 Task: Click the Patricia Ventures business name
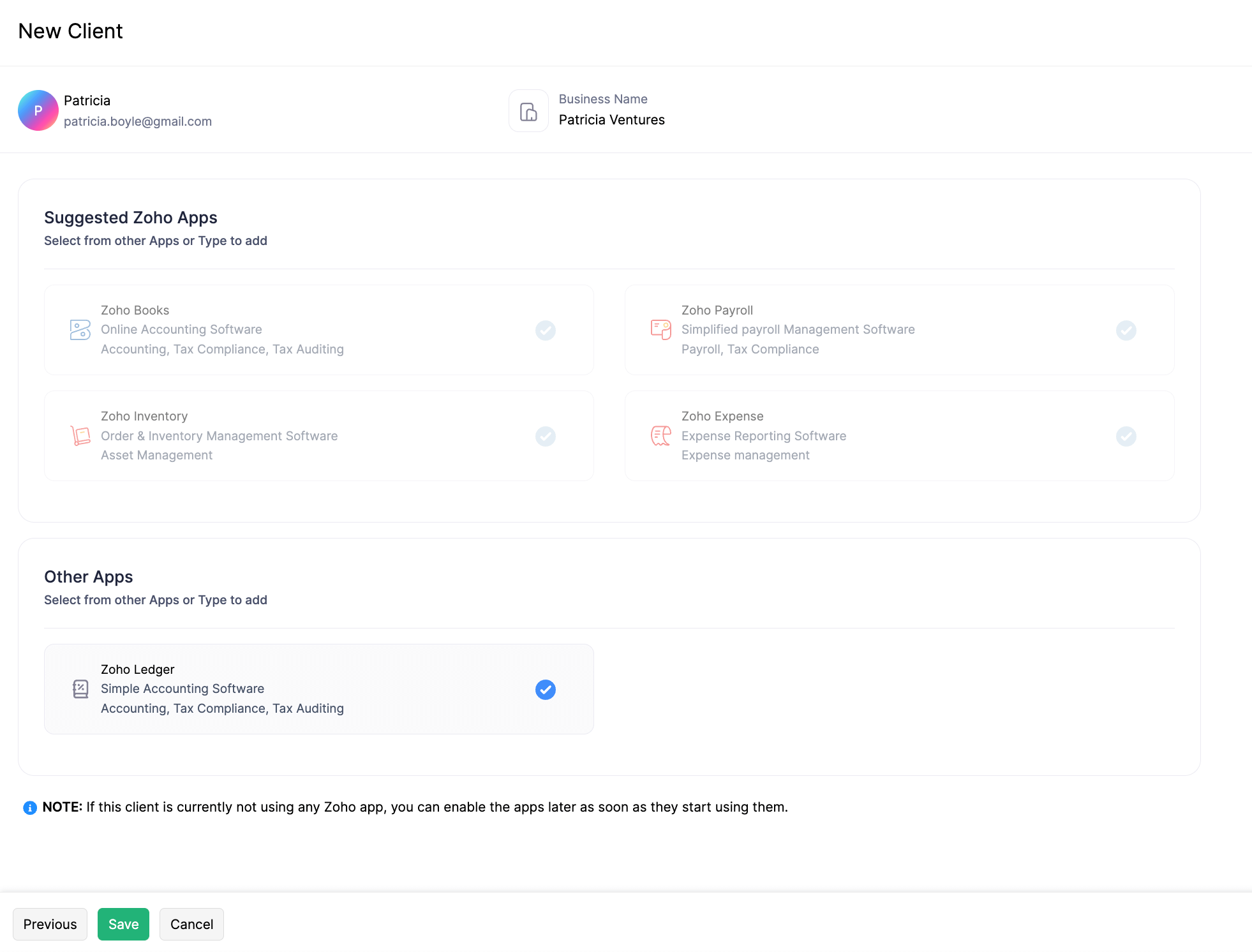(611, 120)
